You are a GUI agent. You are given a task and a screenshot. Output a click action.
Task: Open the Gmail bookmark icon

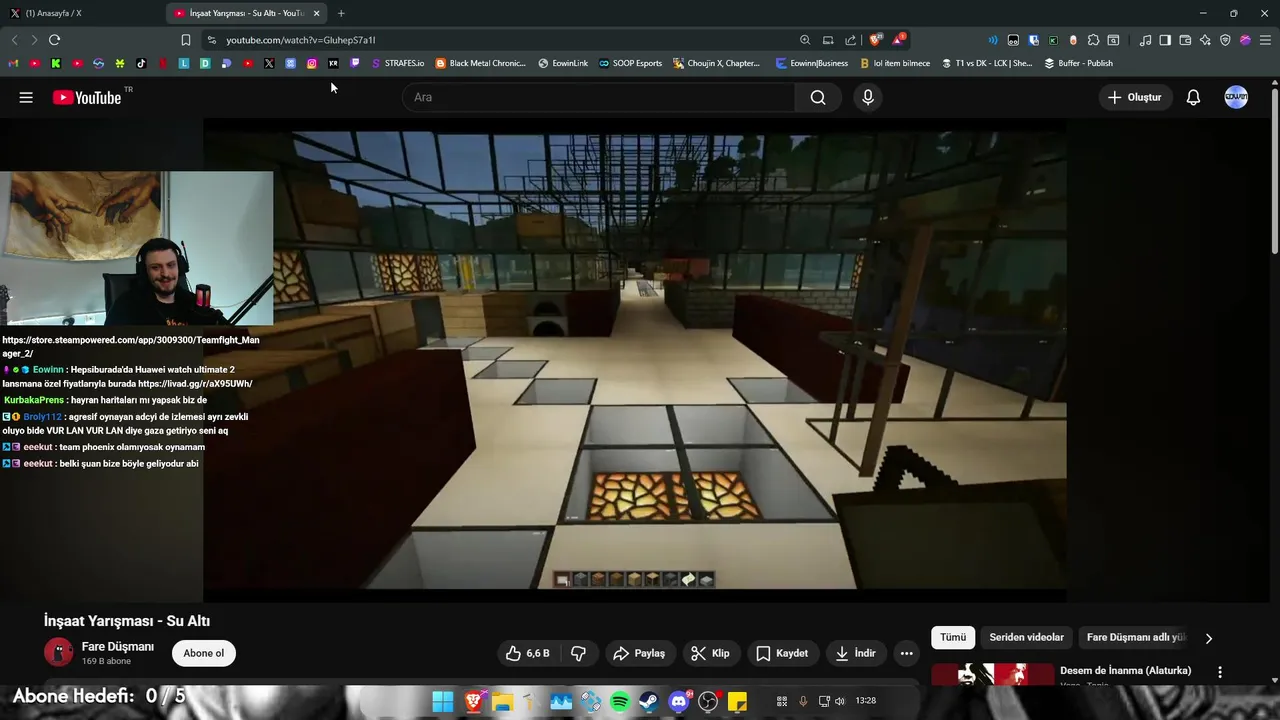[13, 63]
